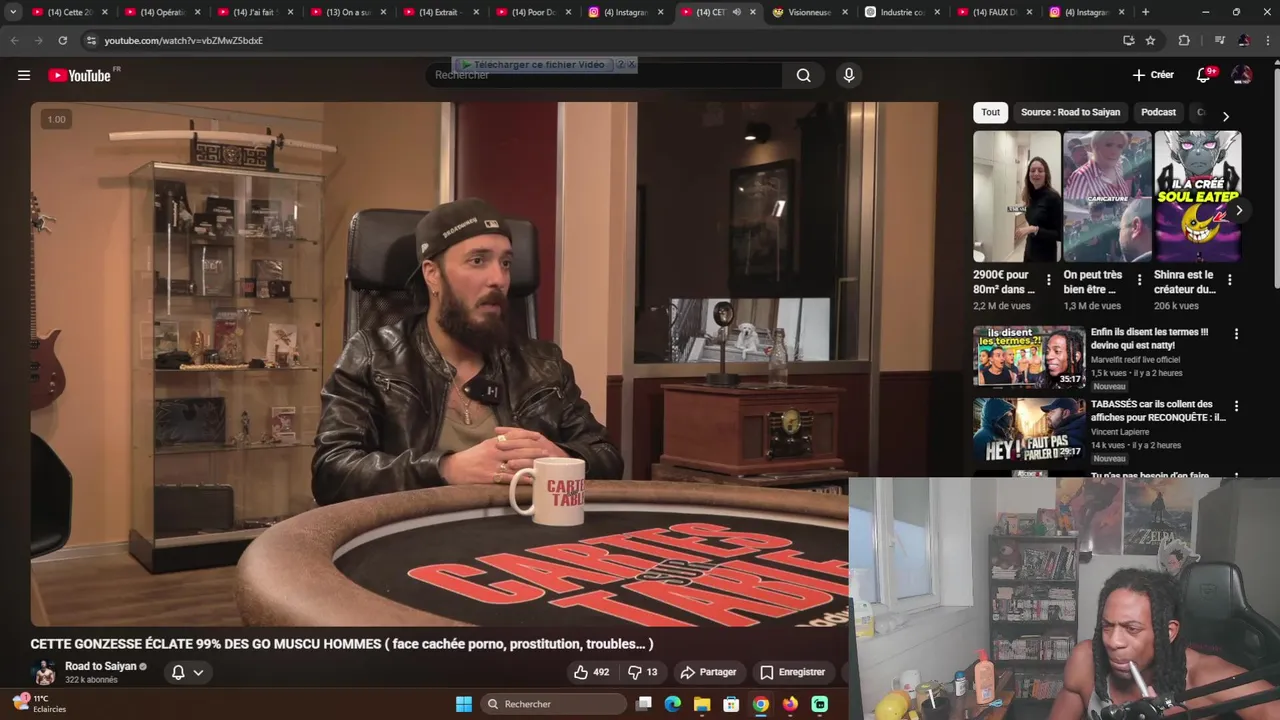Go forward in browser history
The width and height of the screenshot is (1280, 720).
pyautogui.click(x=38, y=40)
